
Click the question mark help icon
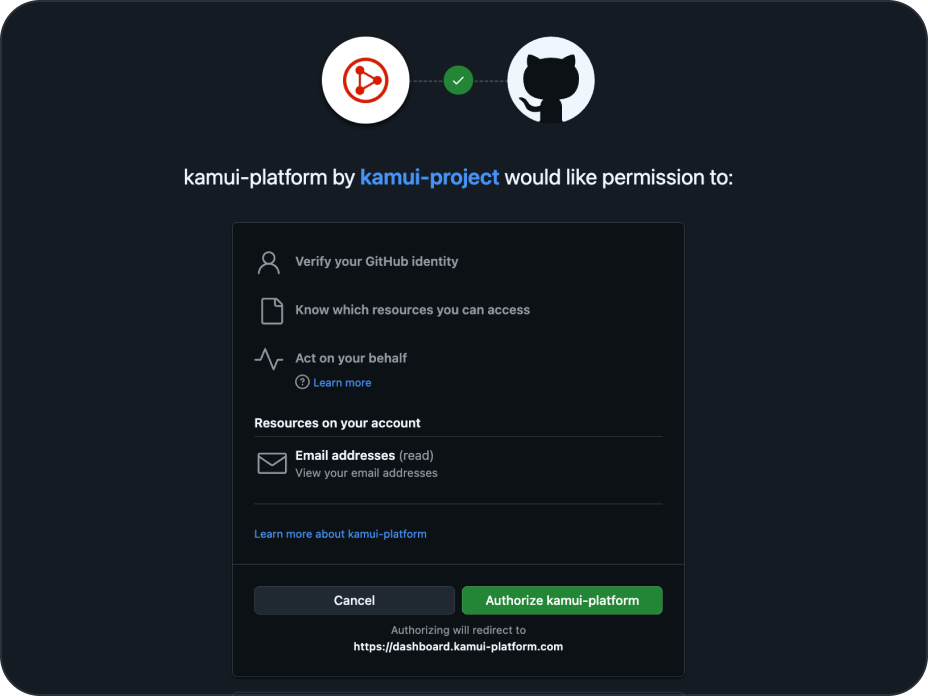pyautogui.click(x=302, y=382)
